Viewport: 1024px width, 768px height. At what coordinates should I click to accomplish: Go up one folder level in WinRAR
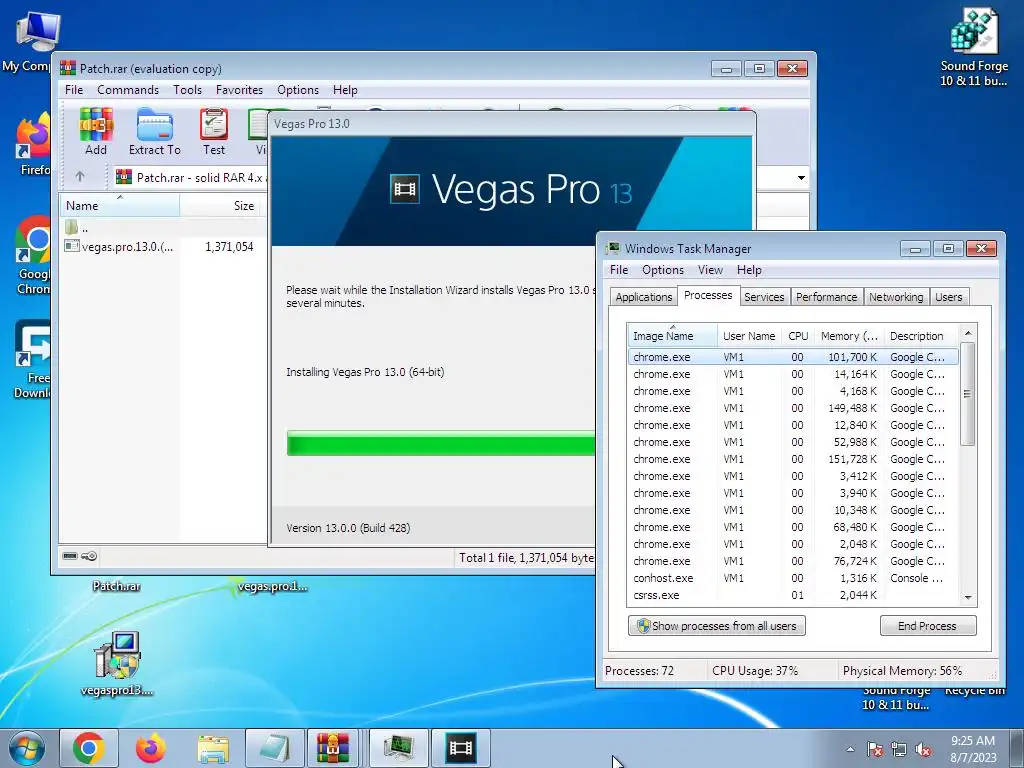coord(80,177)
